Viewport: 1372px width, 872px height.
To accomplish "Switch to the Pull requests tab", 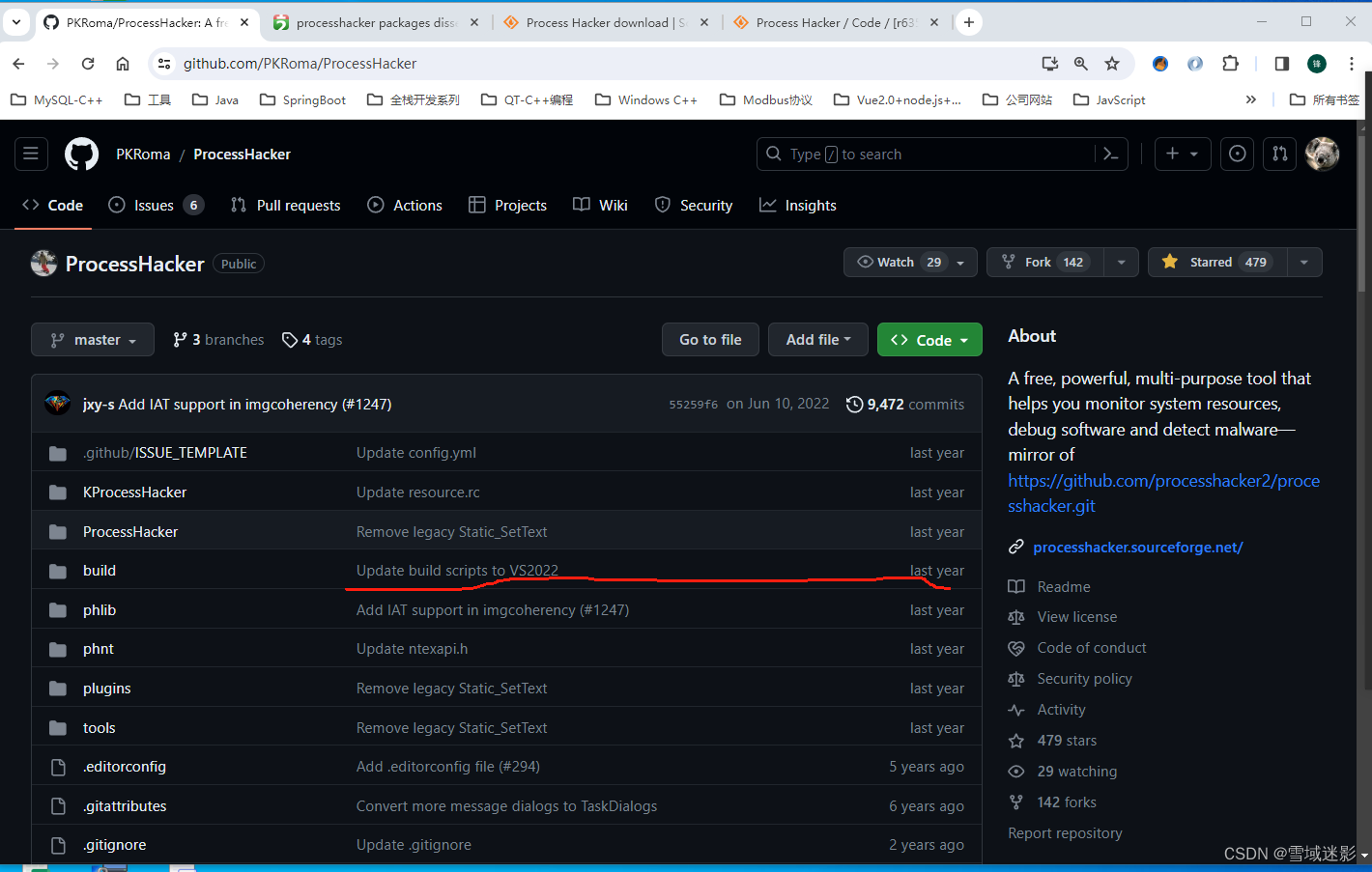I will (x=286, y=205).
